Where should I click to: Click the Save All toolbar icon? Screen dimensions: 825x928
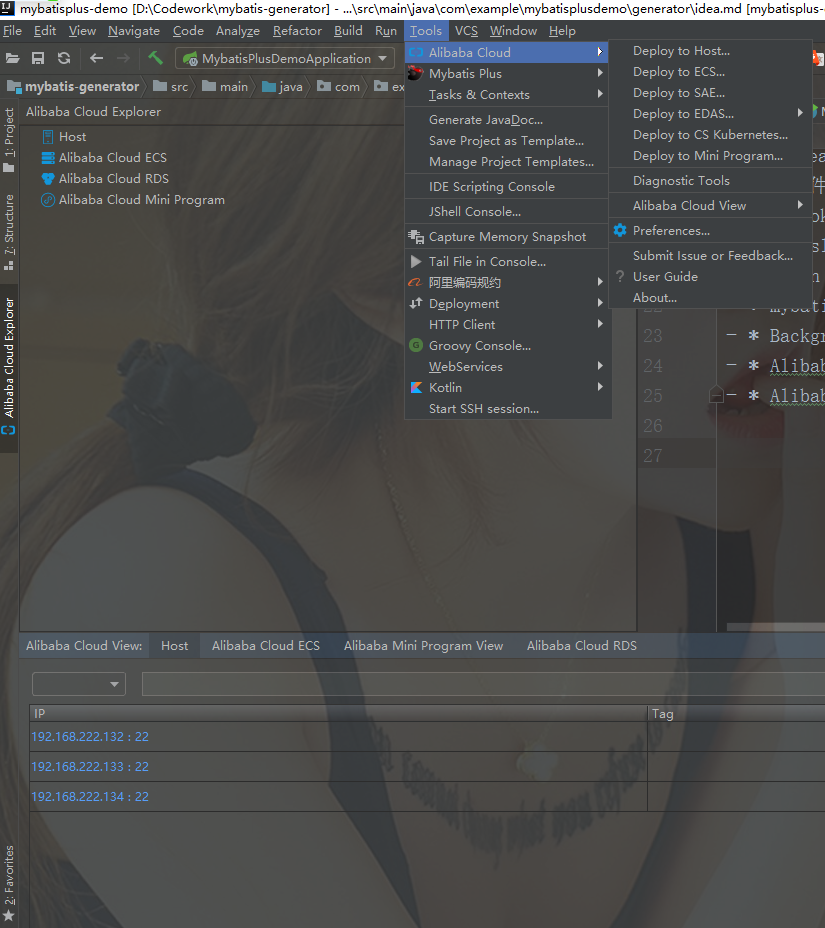coord(38,58)
